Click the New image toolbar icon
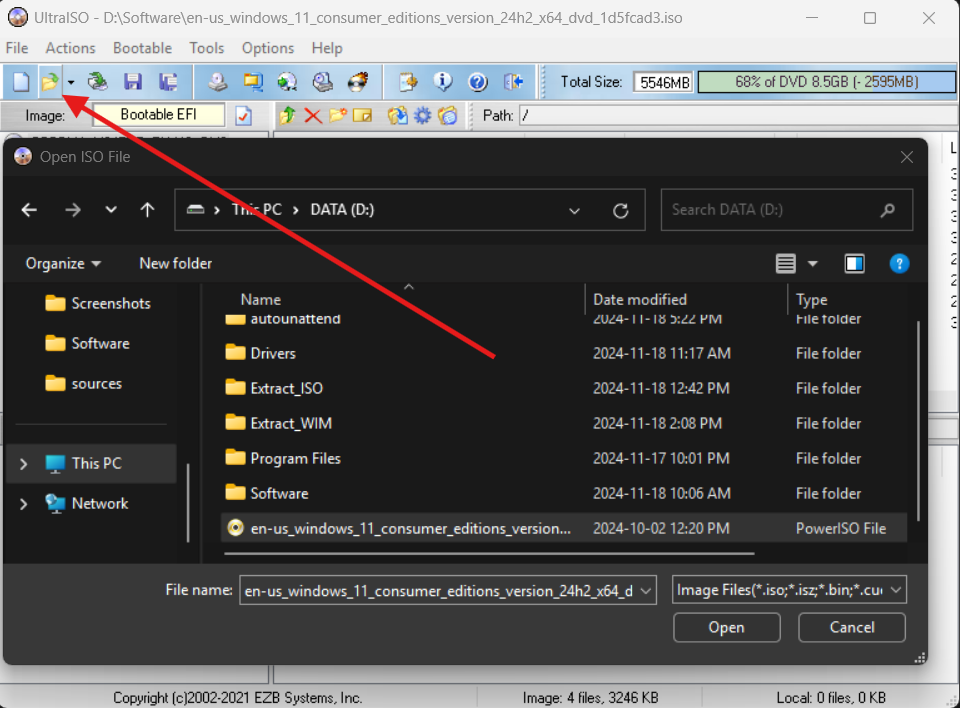Image resolution: width=960 pixels, height=708 pixels. tap(21, 81)
